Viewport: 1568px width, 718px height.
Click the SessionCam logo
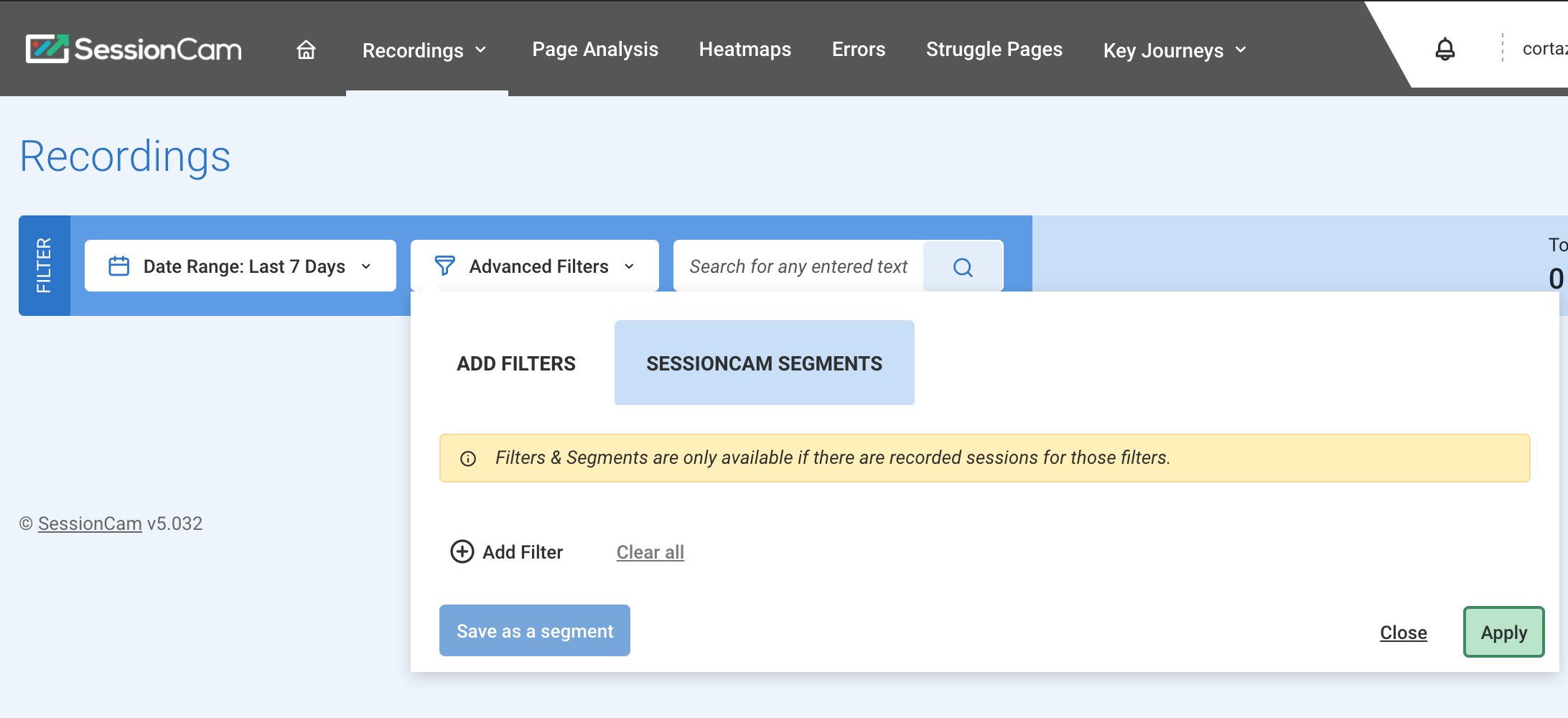pyautogui.click(x=134, y=49)
